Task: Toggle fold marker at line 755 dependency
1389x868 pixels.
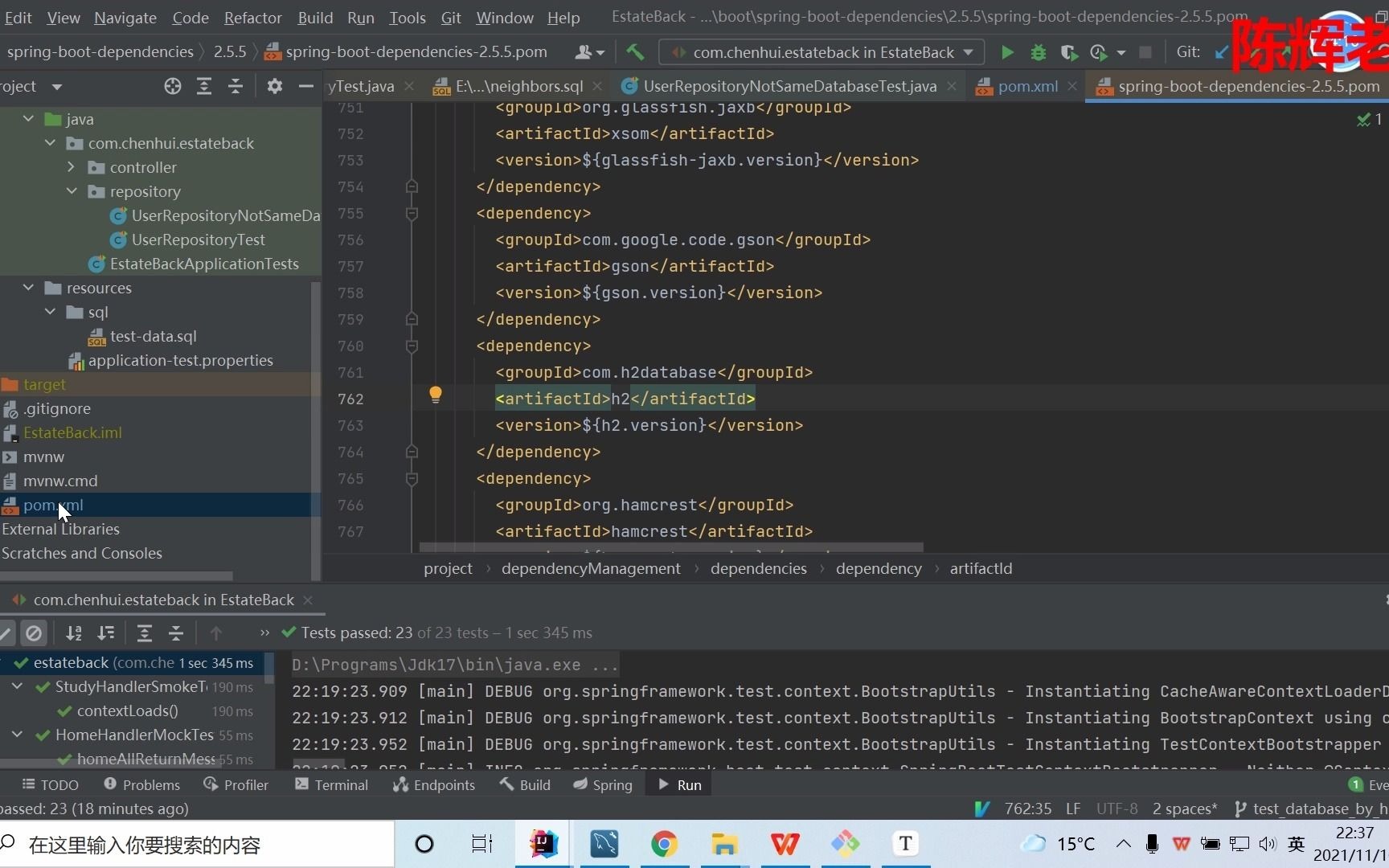Action: tap(412, 214)
